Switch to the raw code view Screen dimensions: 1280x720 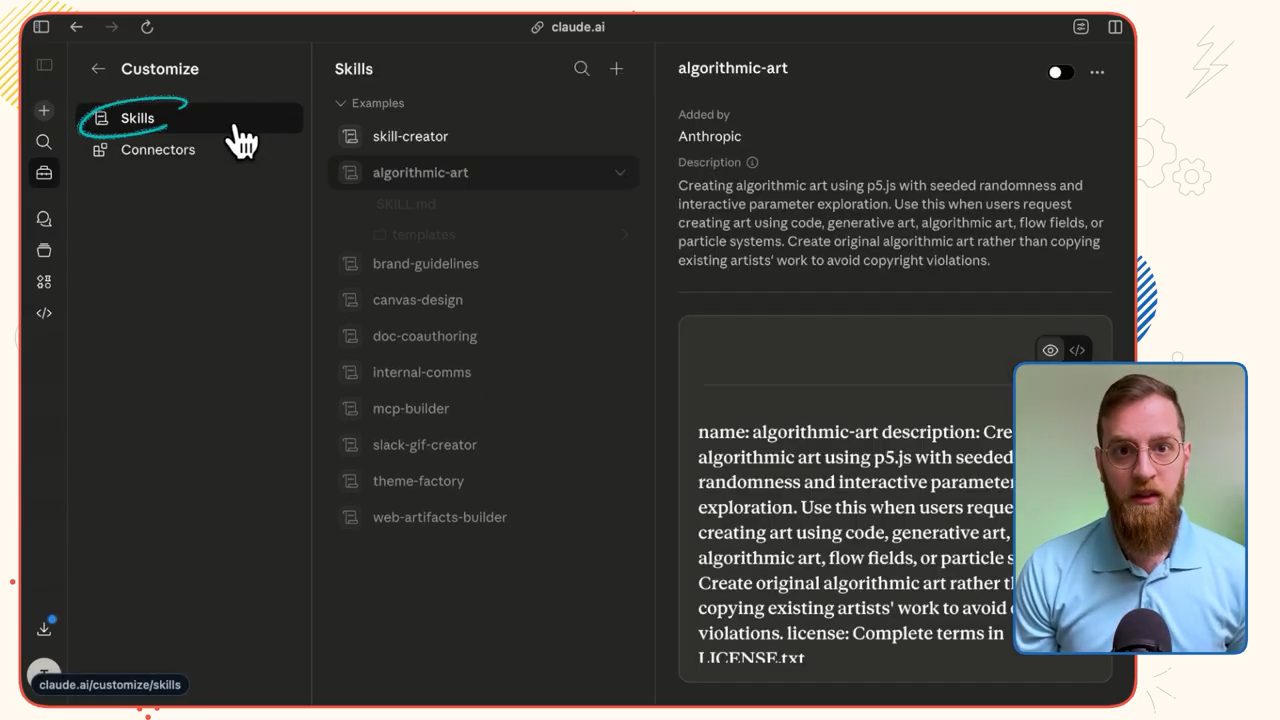1077,350
